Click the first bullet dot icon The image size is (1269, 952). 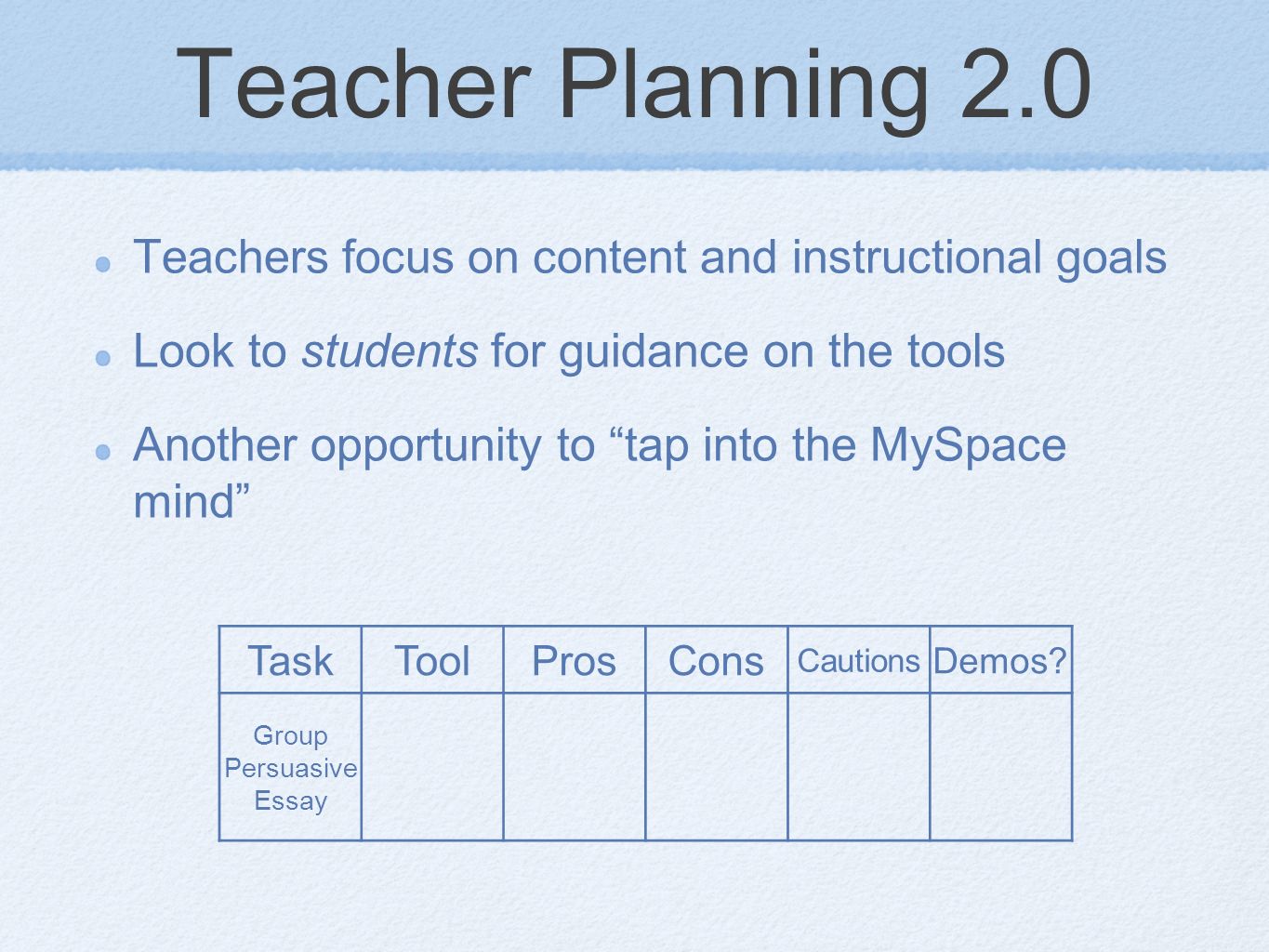tap(105, 263)
